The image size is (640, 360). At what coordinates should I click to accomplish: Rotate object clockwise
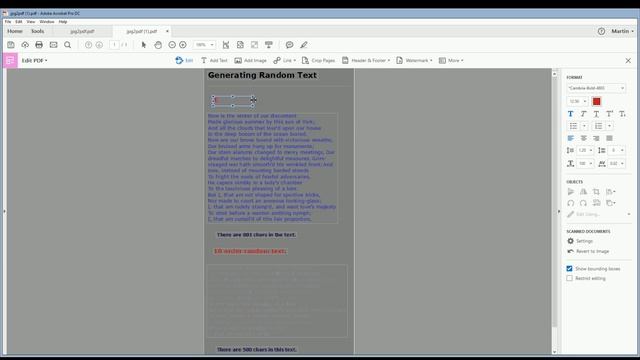tap(583, 203)
